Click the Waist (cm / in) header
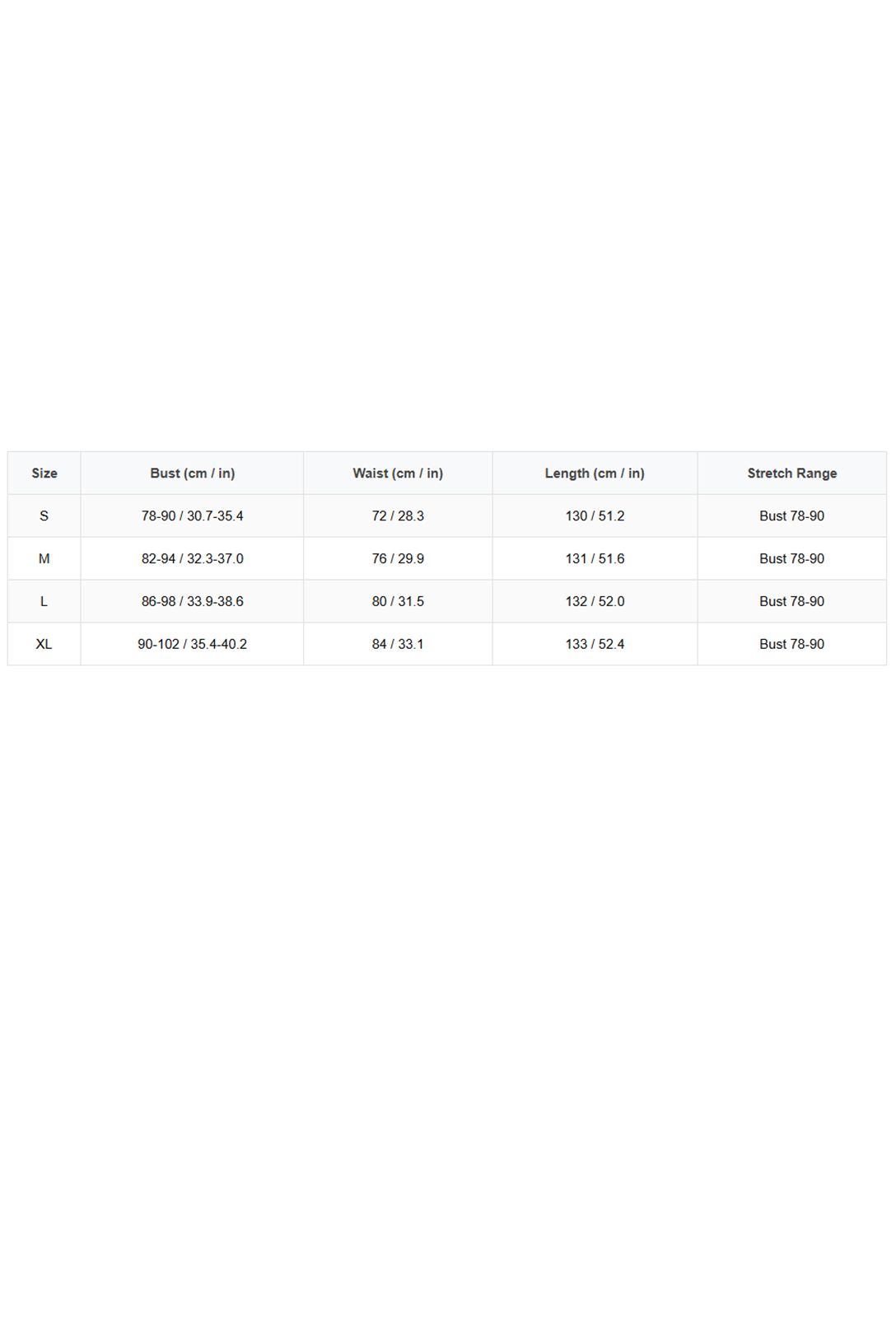This screenshot has height=1344, width=896. (398, 473)
